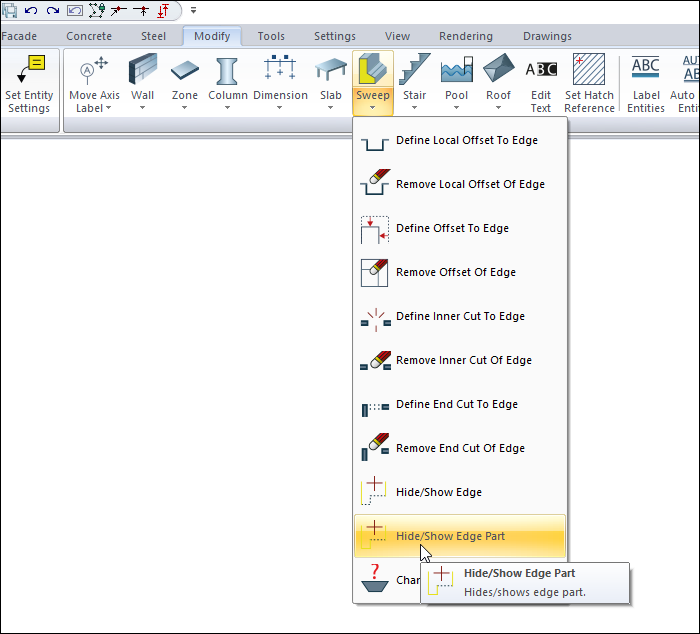Choose Remove Inner Cut Of Edge

(x=460, y=360)
